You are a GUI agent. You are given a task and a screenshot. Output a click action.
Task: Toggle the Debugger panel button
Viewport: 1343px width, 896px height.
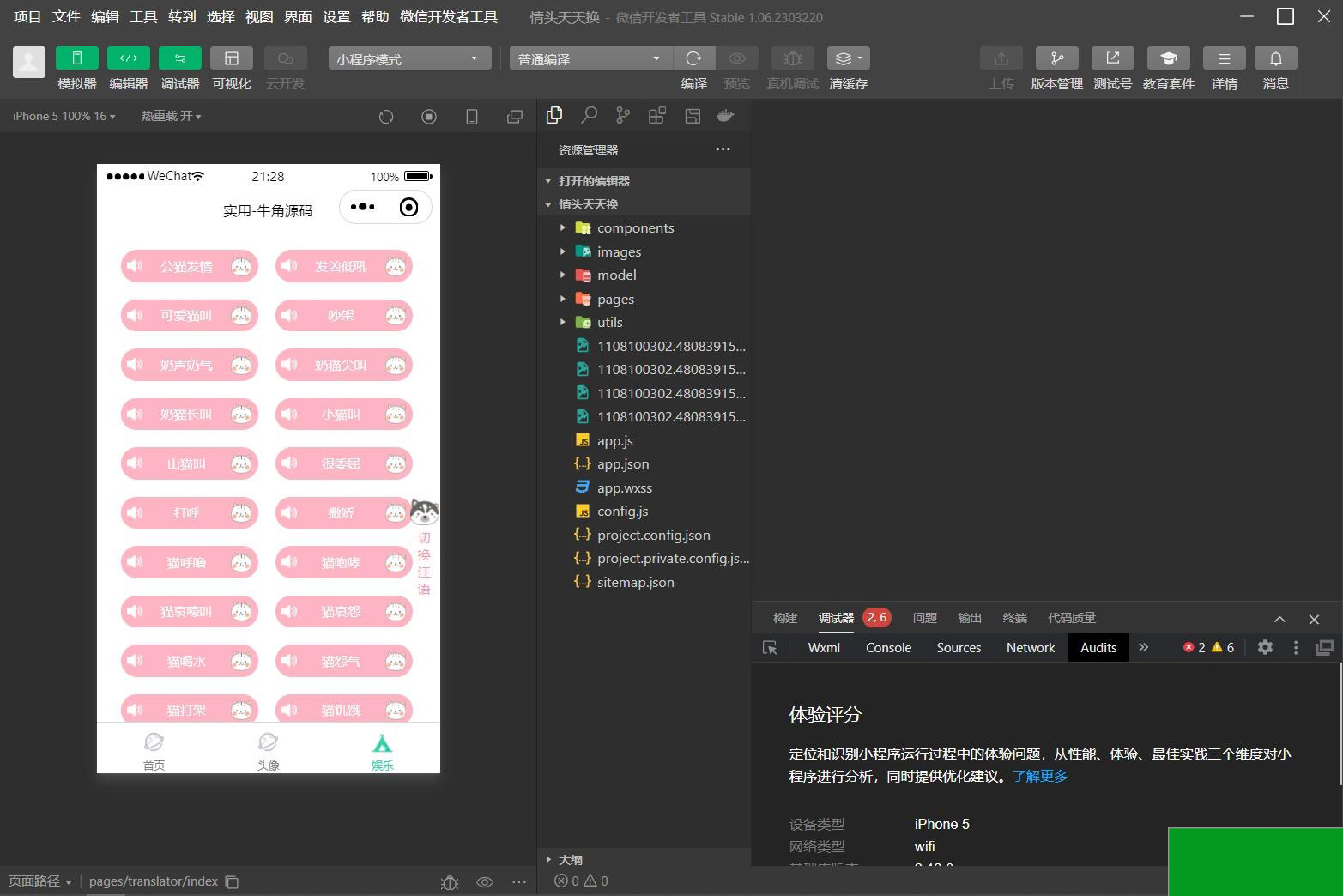click(x=180, y=58)
